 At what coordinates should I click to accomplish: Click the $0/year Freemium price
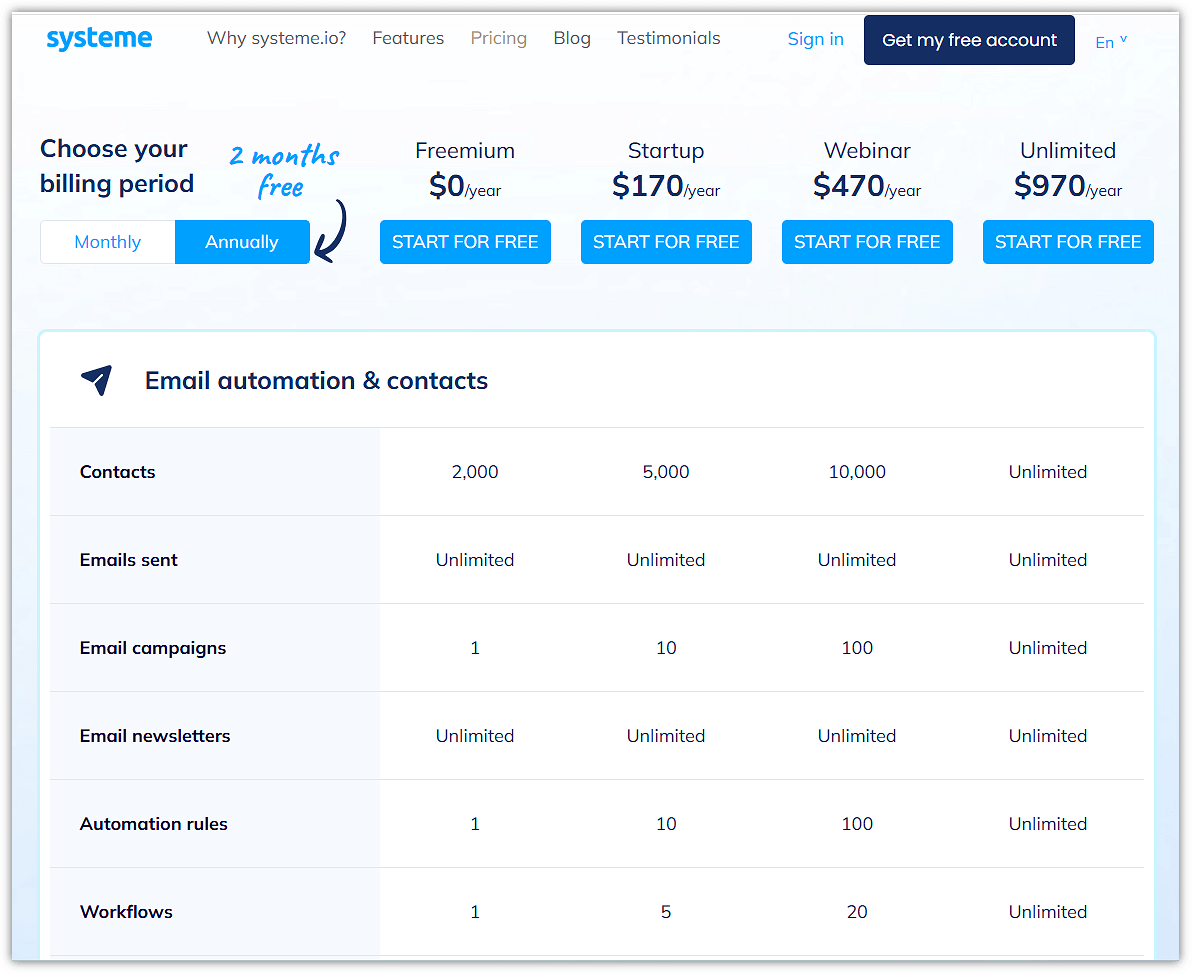pos(465,186)
